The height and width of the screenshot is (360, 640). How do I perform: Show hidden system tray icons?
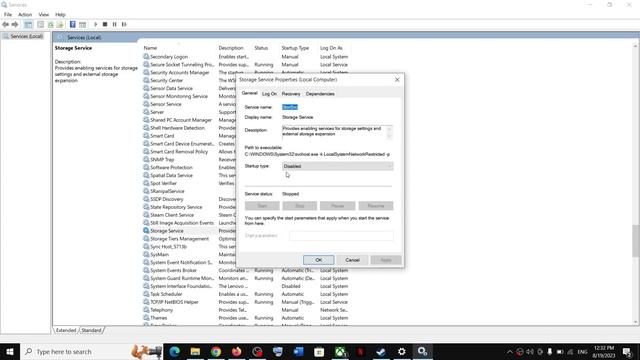coord(509,351)
